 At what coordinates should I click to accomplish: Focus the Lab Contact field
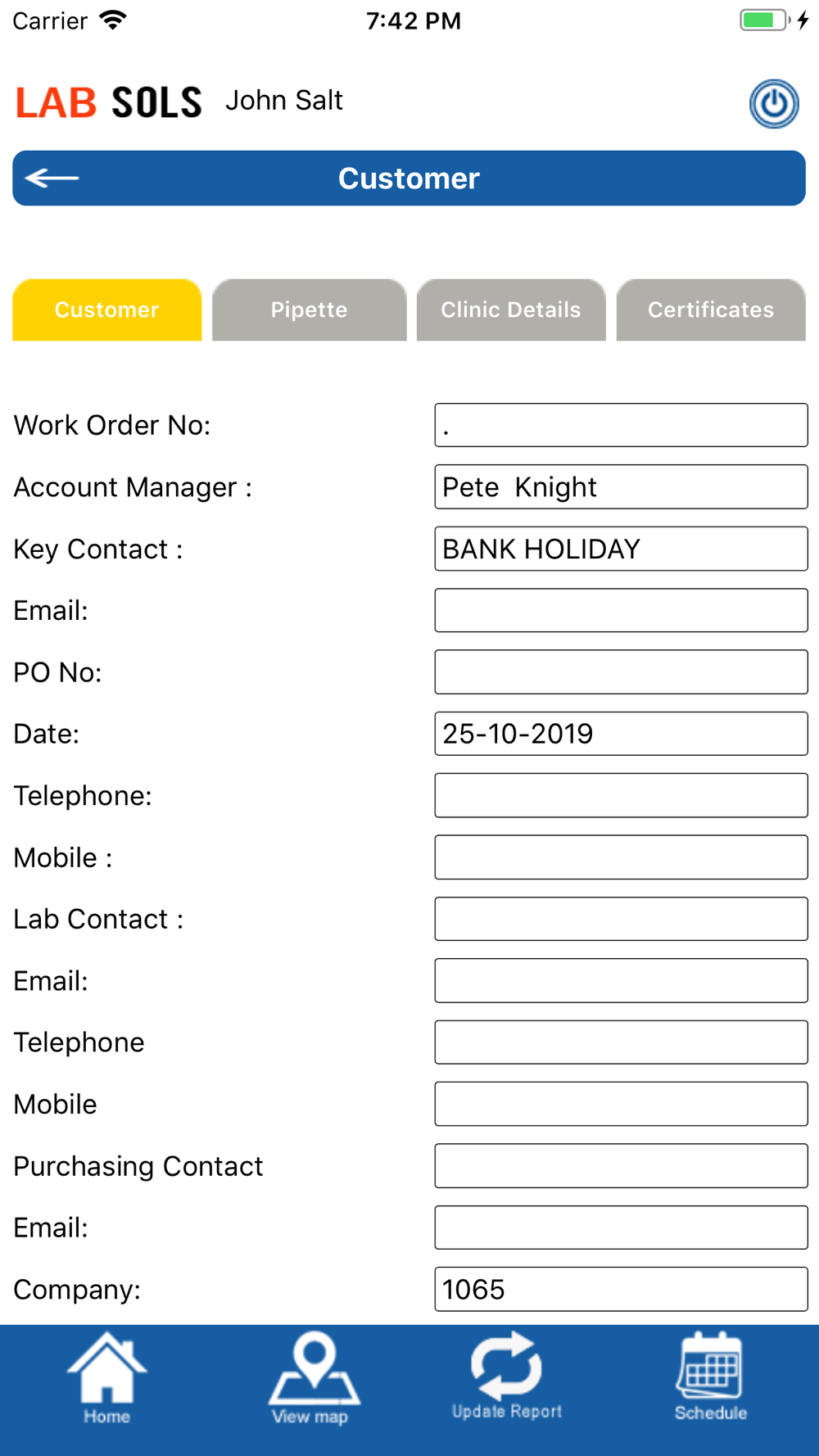[x=621, y=919]
